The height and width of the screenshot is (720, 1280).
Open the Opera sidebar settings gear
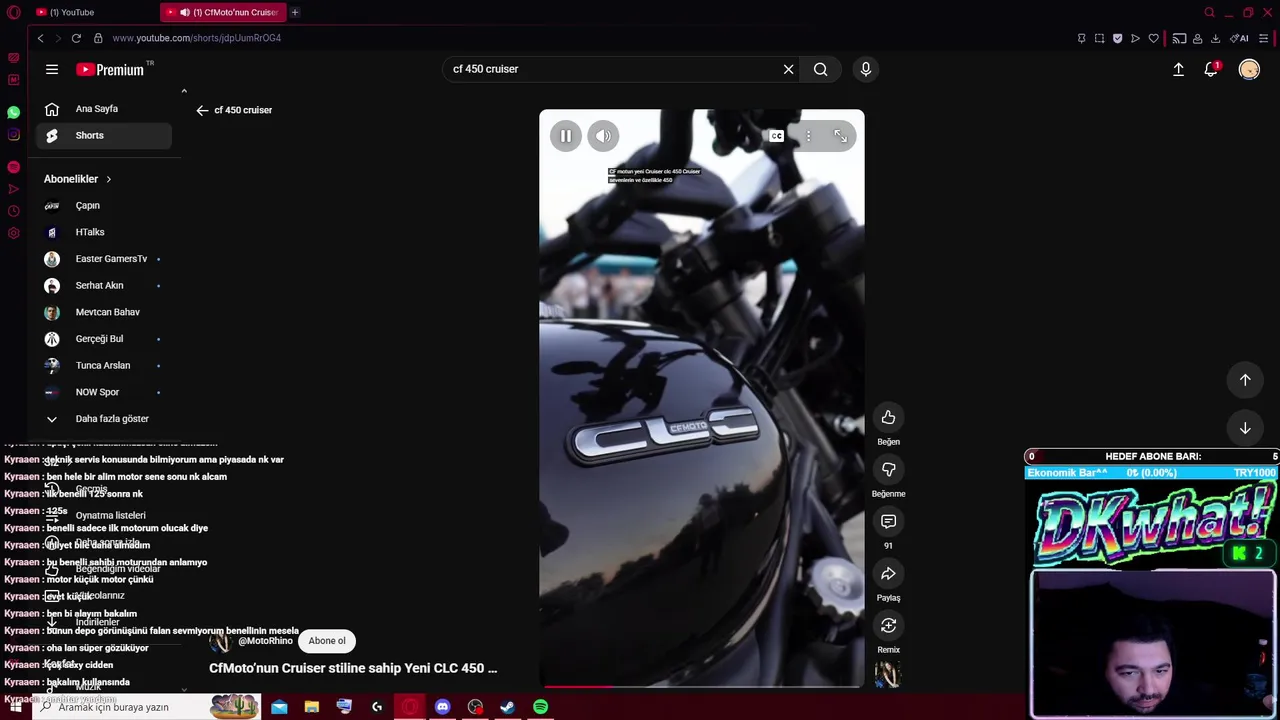[x=13, y=233]
